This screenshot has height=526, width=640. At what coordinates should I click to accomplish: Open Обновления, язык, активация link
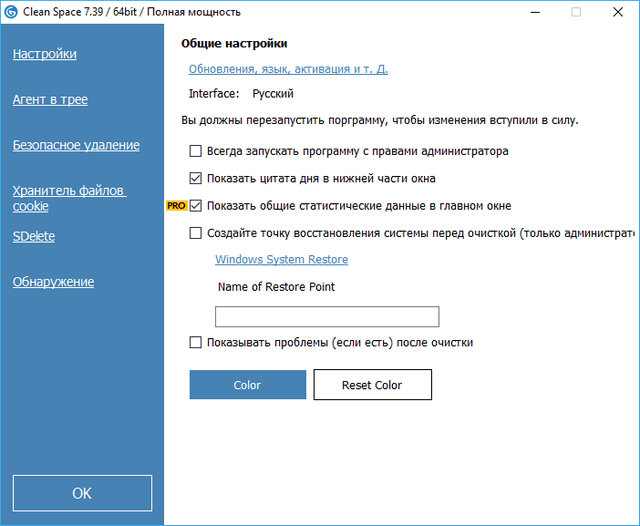point(288,69)
